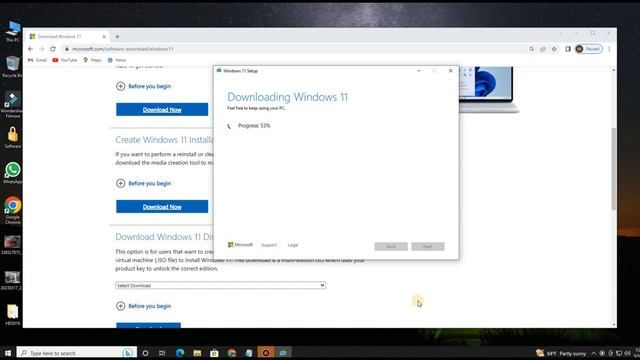Select the desktop image thumbnail above HD2018
Viewport: 640px width, 360px height.
pos(12,280)
